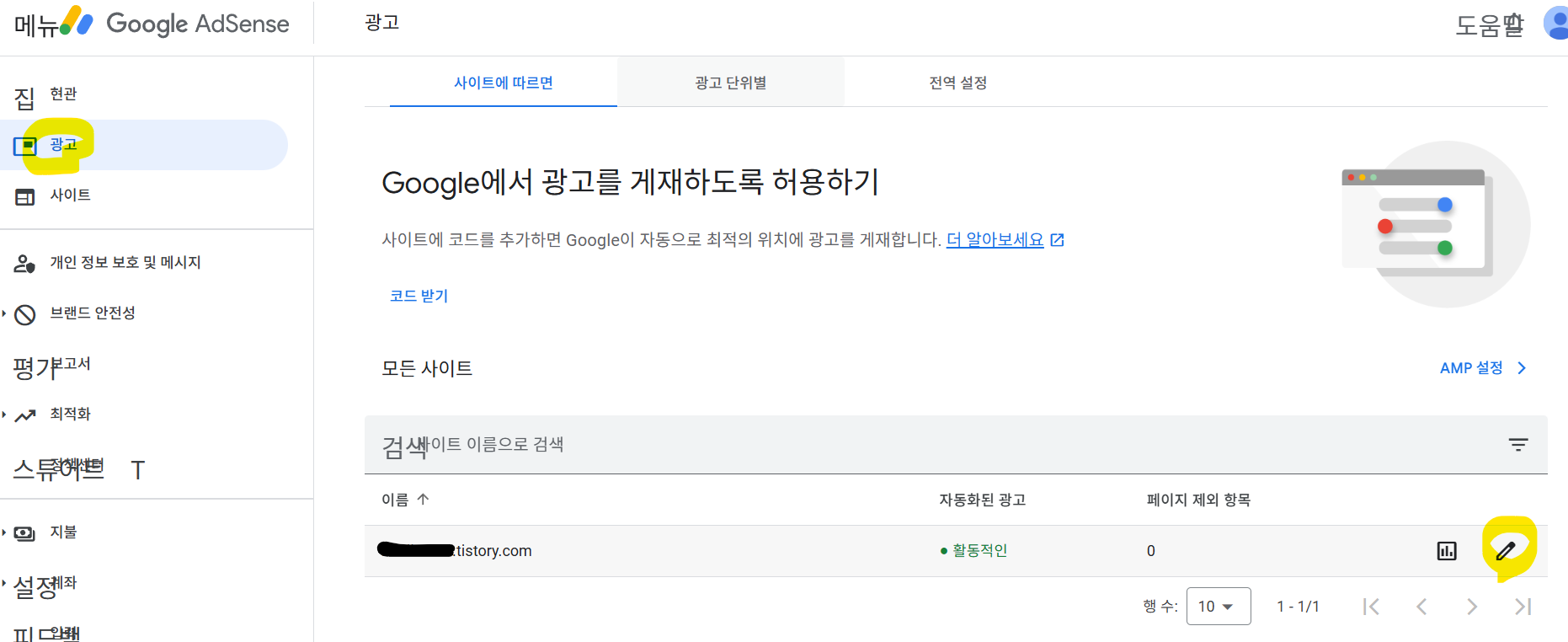Click the 도움말 help button
This screenshot has height=642, width=1568.
1490,25
